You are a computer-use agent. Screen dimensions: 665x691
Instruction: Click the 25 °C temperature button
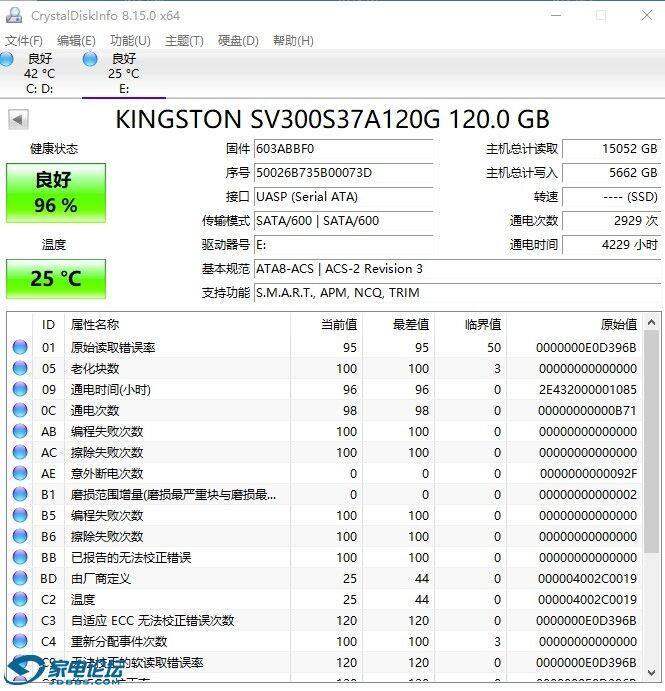(x=56, y=279)
